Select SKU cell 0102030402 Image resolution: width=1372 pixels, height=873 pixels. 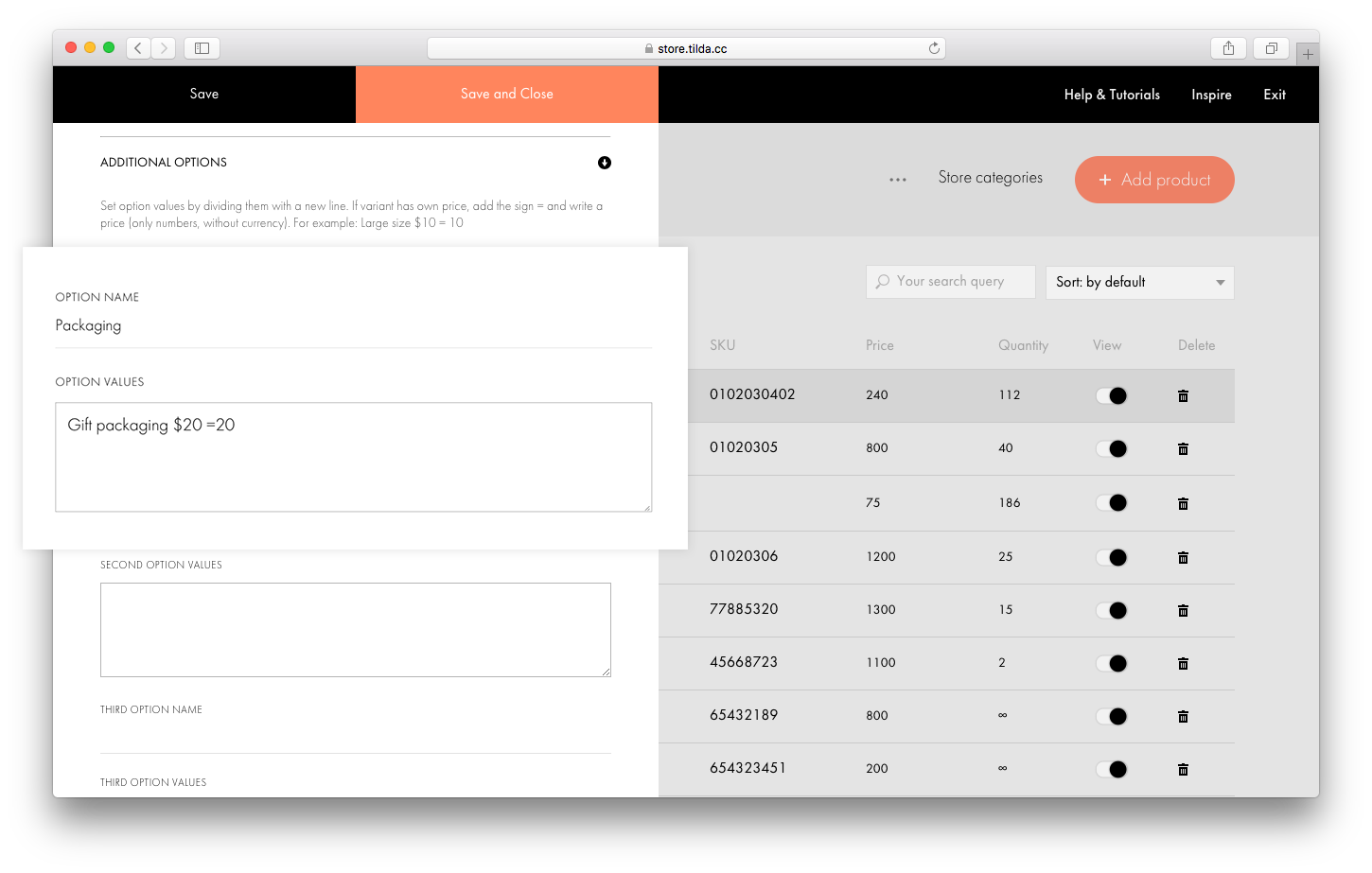tap(752, 394)
